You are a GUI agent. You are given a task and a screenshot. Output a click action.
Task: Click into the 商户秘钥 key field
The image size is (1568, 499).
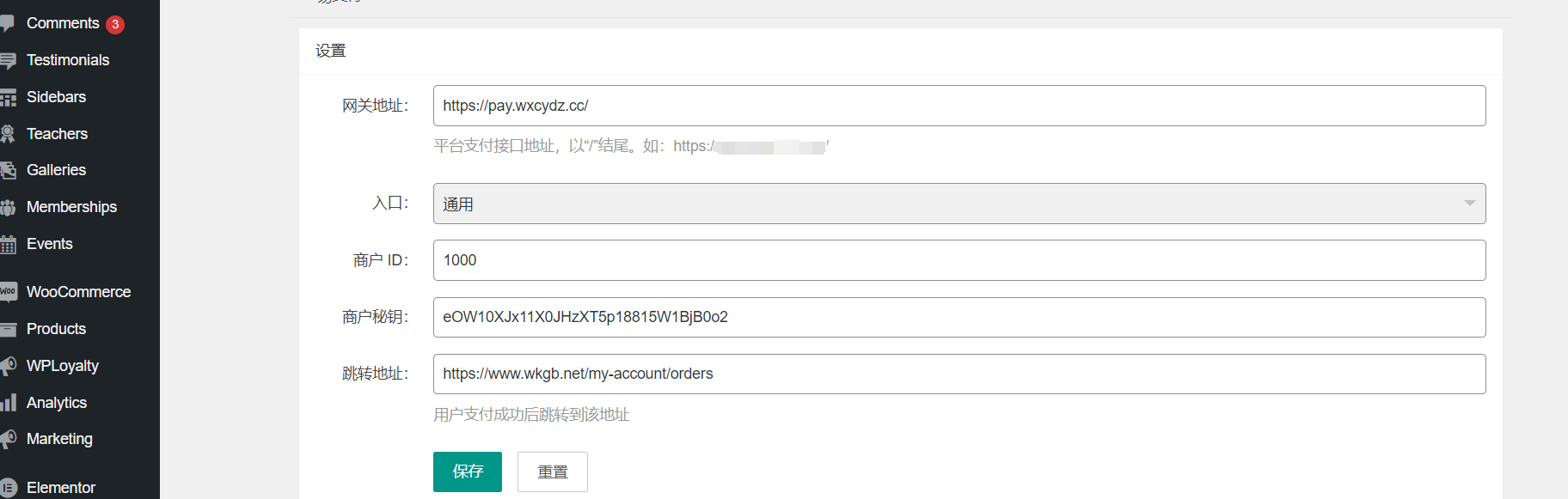click(959, 317)
